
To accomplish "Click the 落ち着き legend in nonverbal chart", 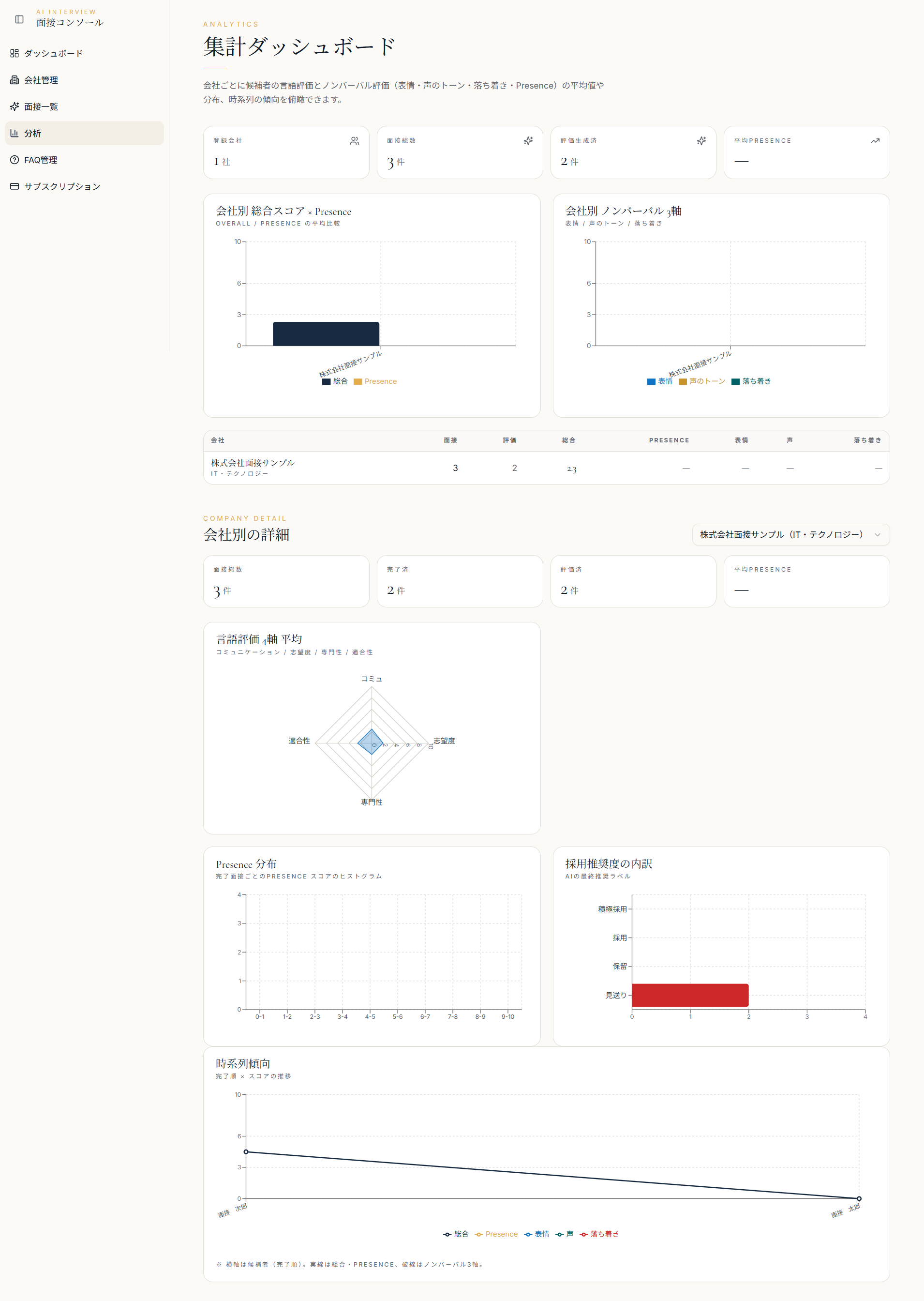I will click(752, 381).
